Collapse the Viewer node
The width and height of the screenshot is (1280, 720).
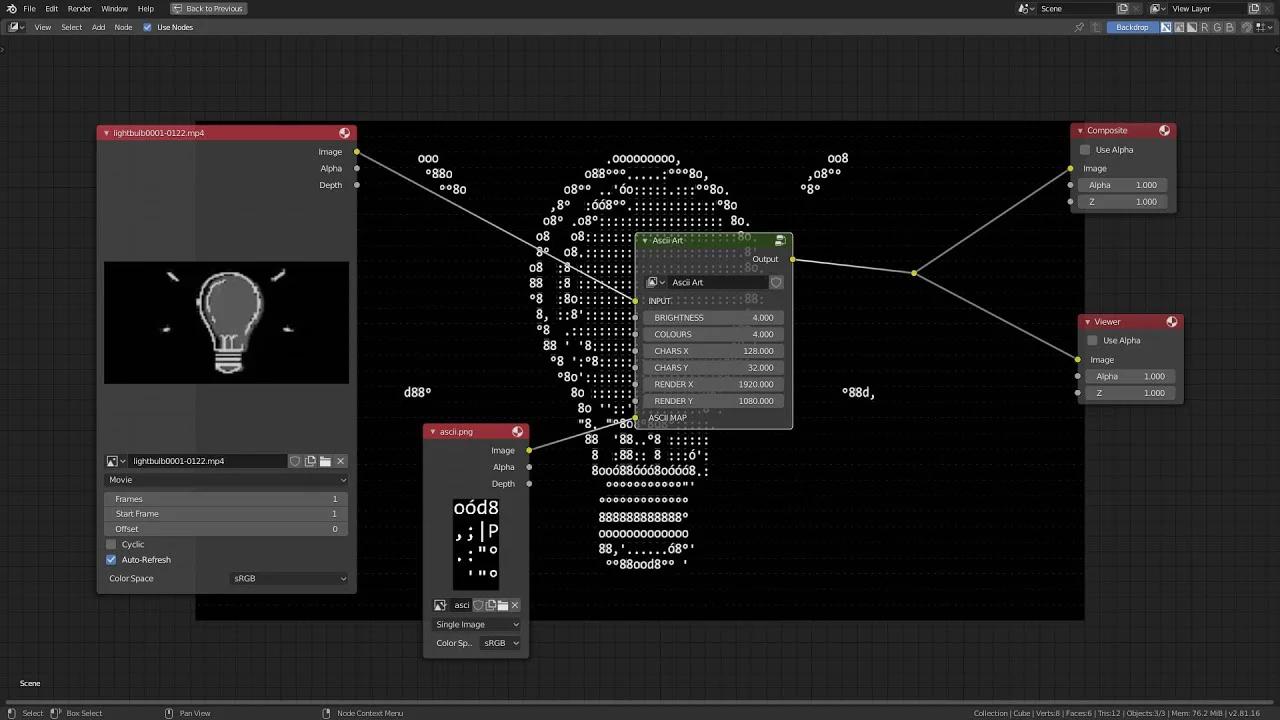coord(1087,322)
